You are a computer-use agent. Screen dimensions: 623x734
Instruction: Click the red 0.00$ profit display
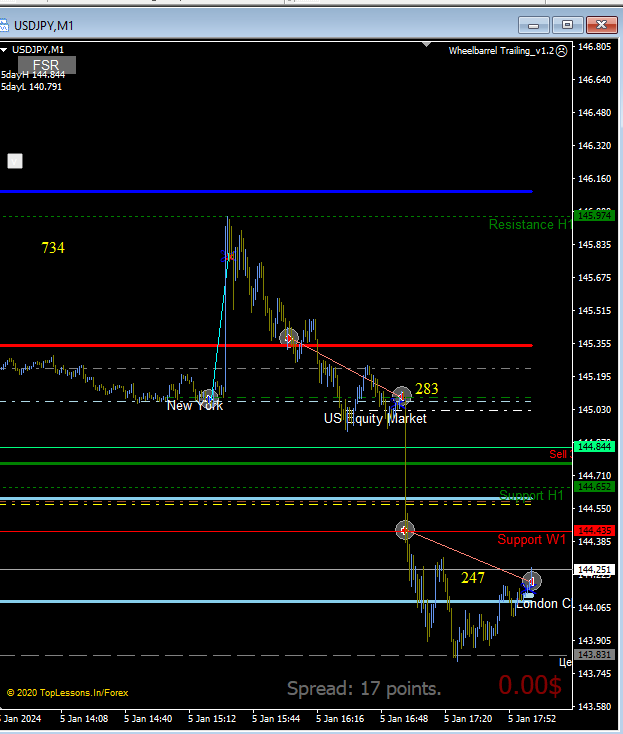click(530, 685)
